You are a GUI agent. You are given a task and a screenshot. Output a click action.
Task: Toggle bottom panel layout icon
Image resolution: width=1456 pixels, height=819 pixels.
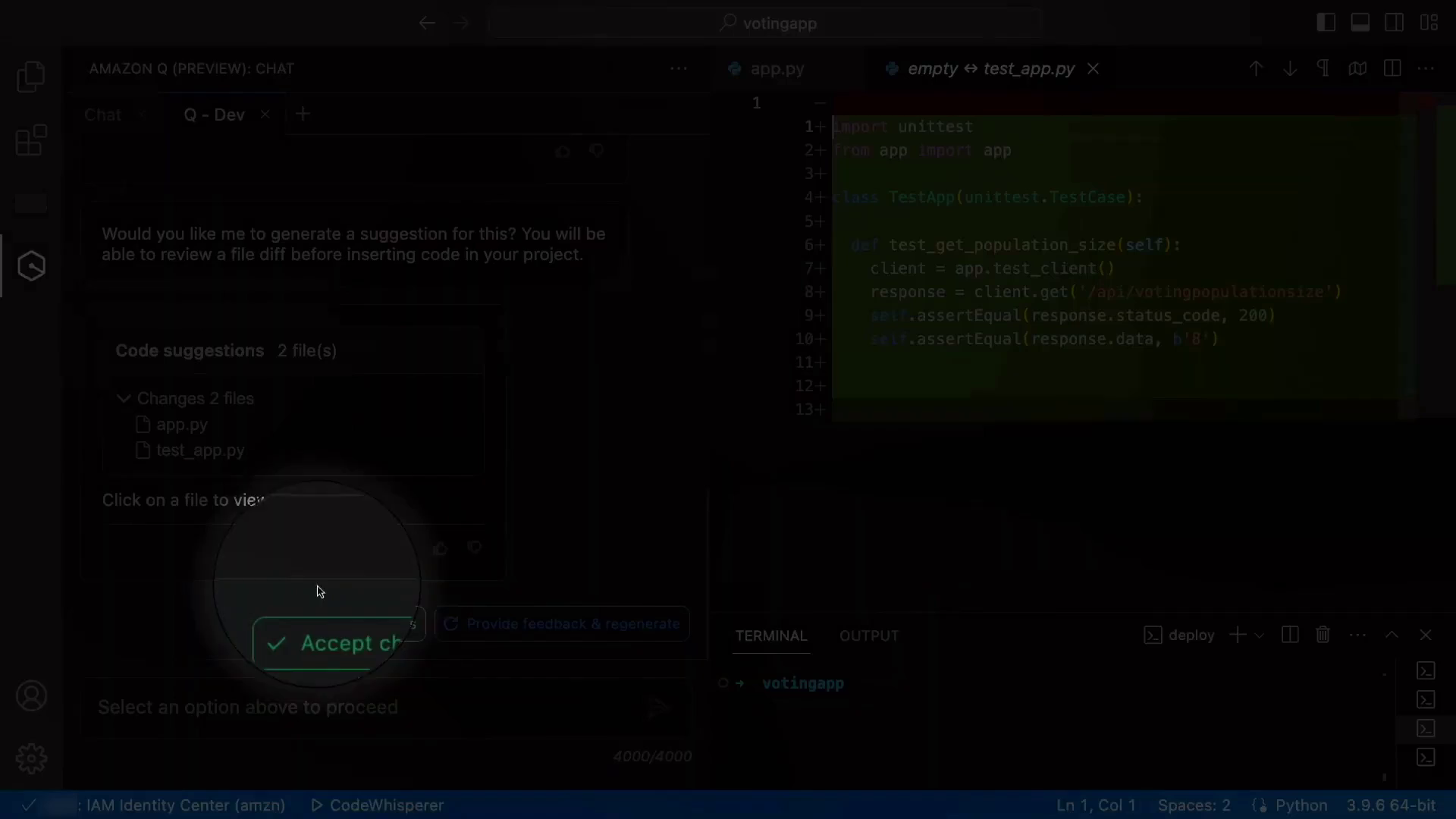[1360, 23]
